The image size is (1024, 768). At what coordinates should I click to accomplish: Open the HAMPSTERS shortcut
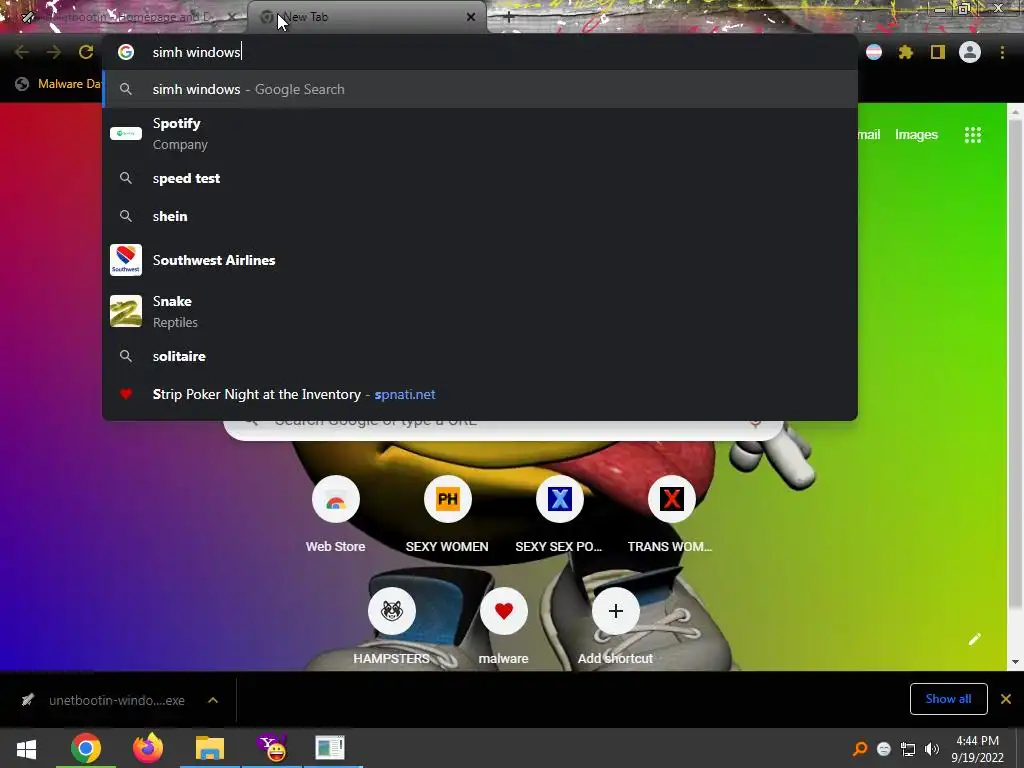392,626
